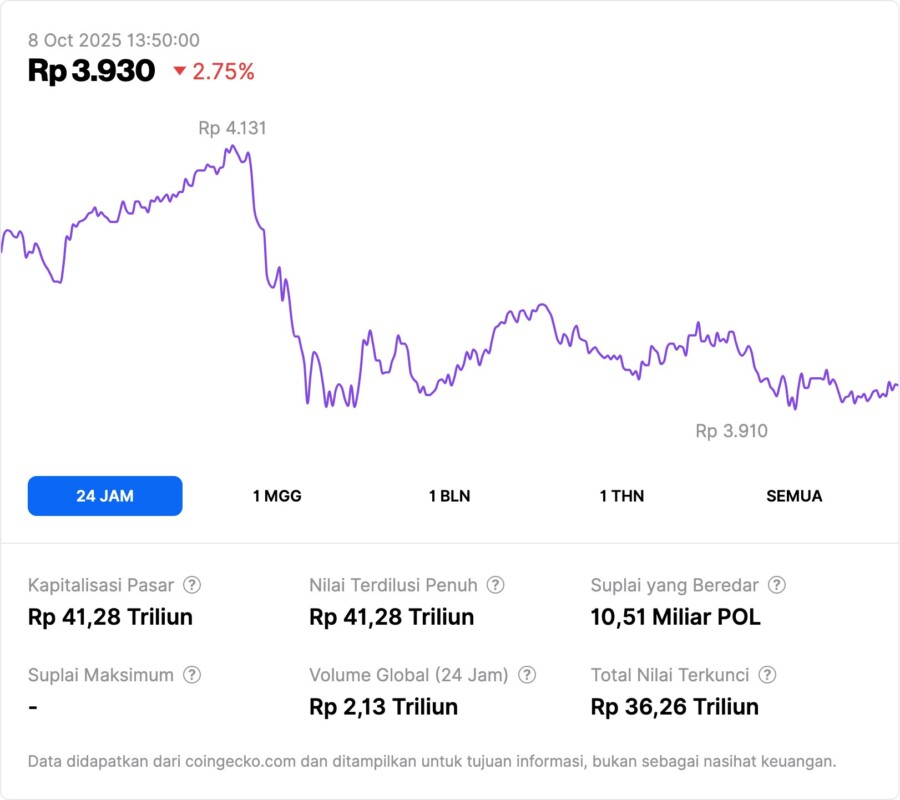Click the Rp 36,26 Triliun locked value
This screenshot has height=800, width=900.
674,707
